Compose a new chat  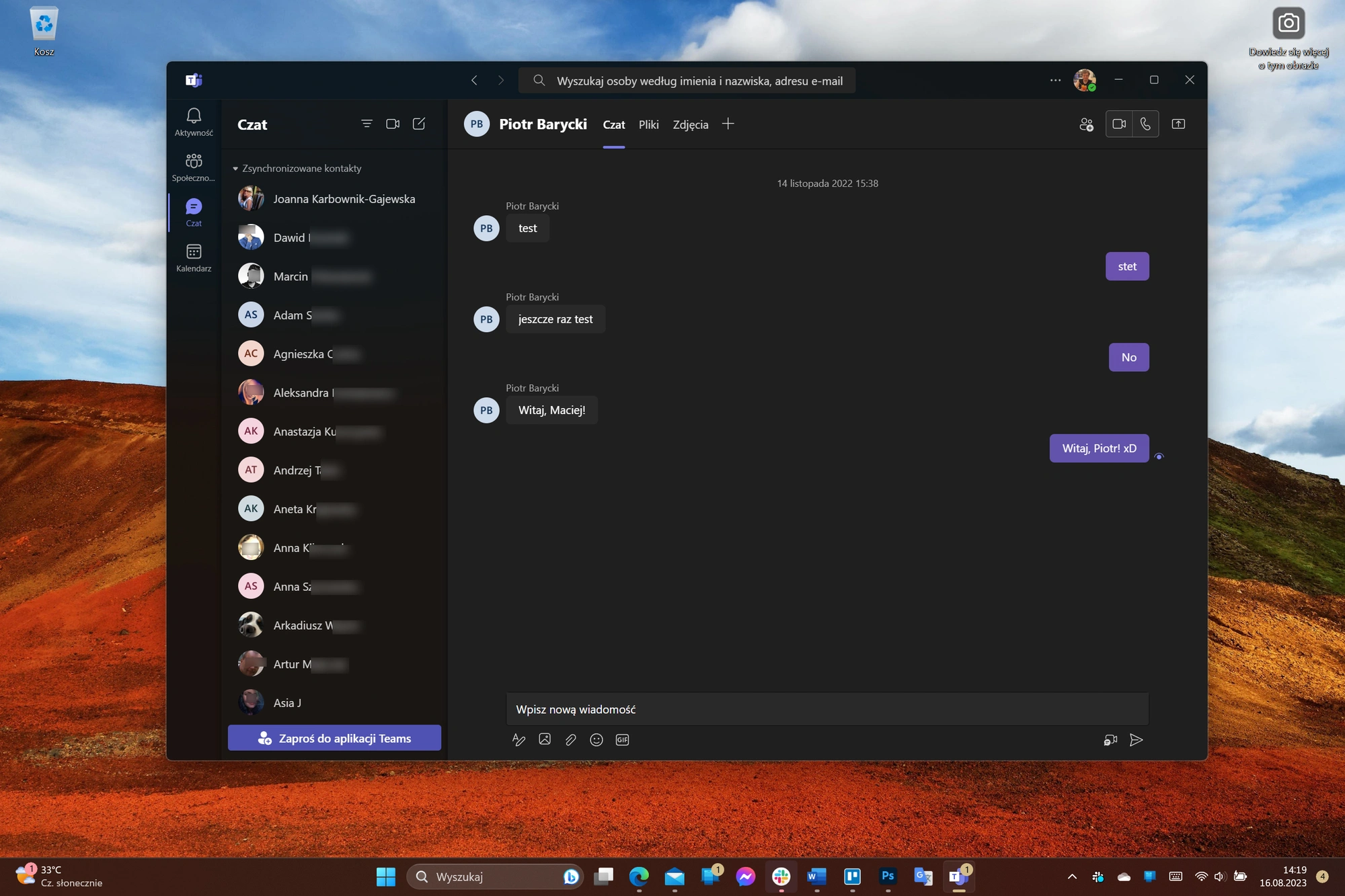pos(419,124)
